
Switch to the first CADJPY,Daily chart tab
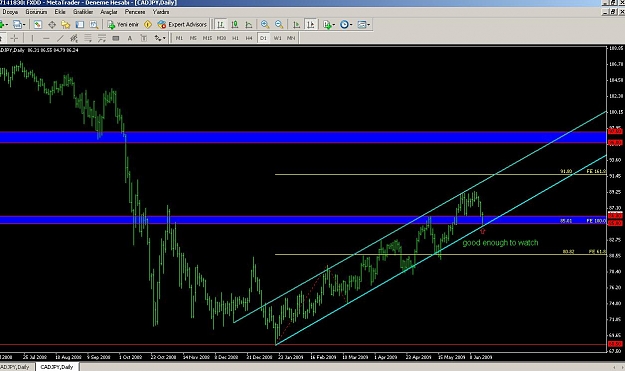[x=16, y=367]
